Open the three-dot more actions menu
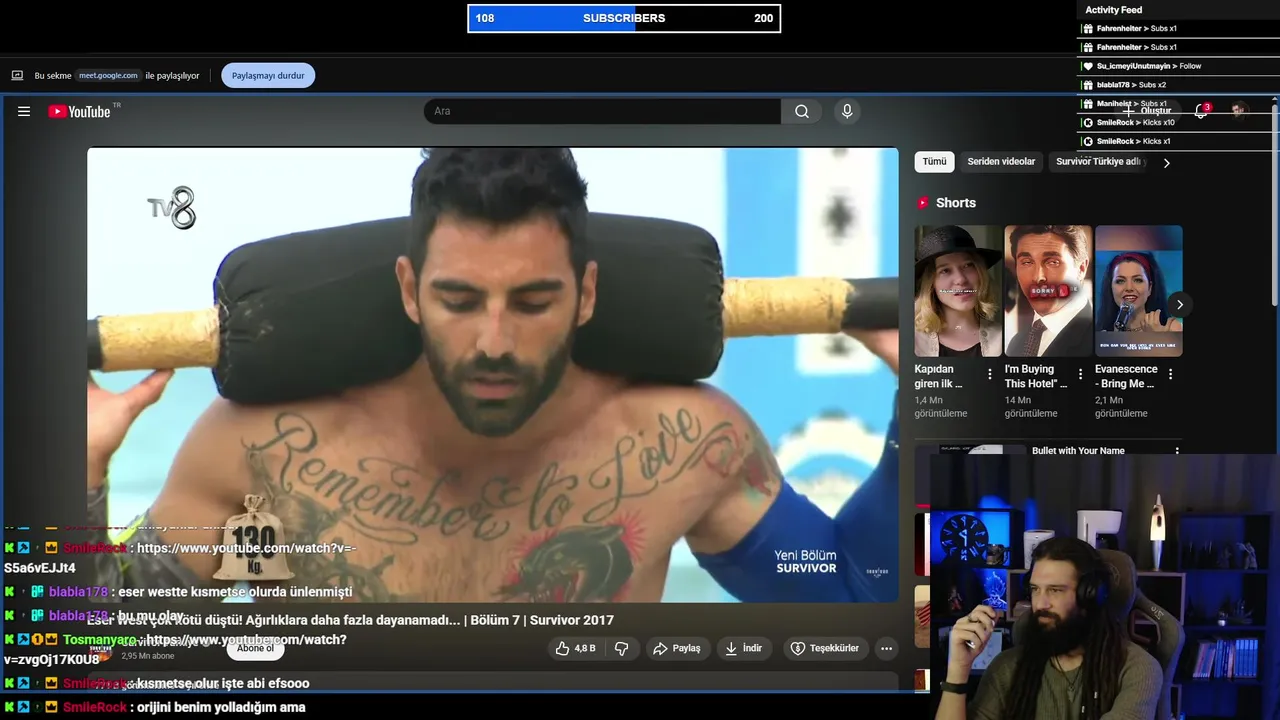 [886, 648]
